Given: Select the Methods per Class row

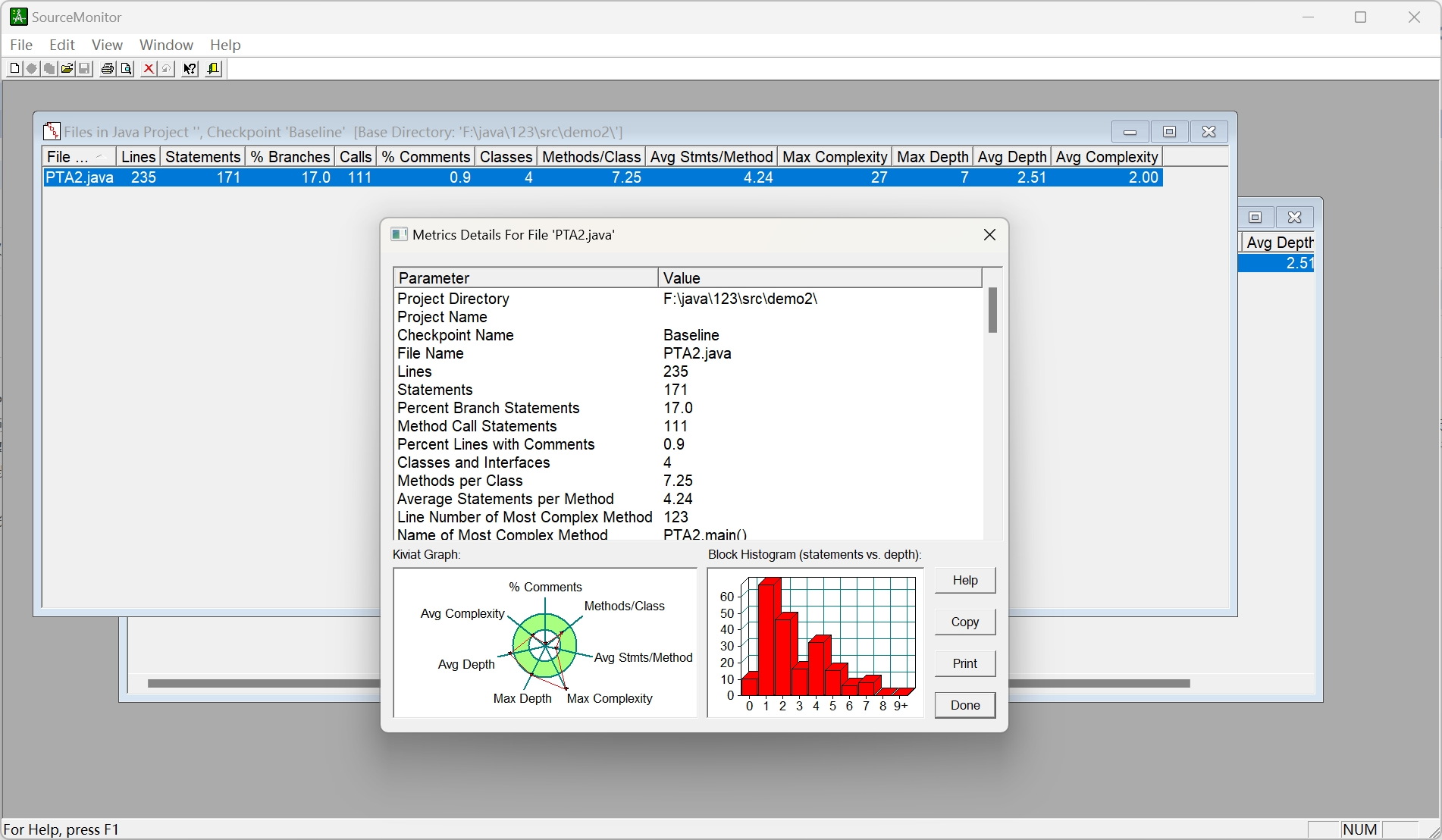Looking at the screenshot, I should coord(688,481).
